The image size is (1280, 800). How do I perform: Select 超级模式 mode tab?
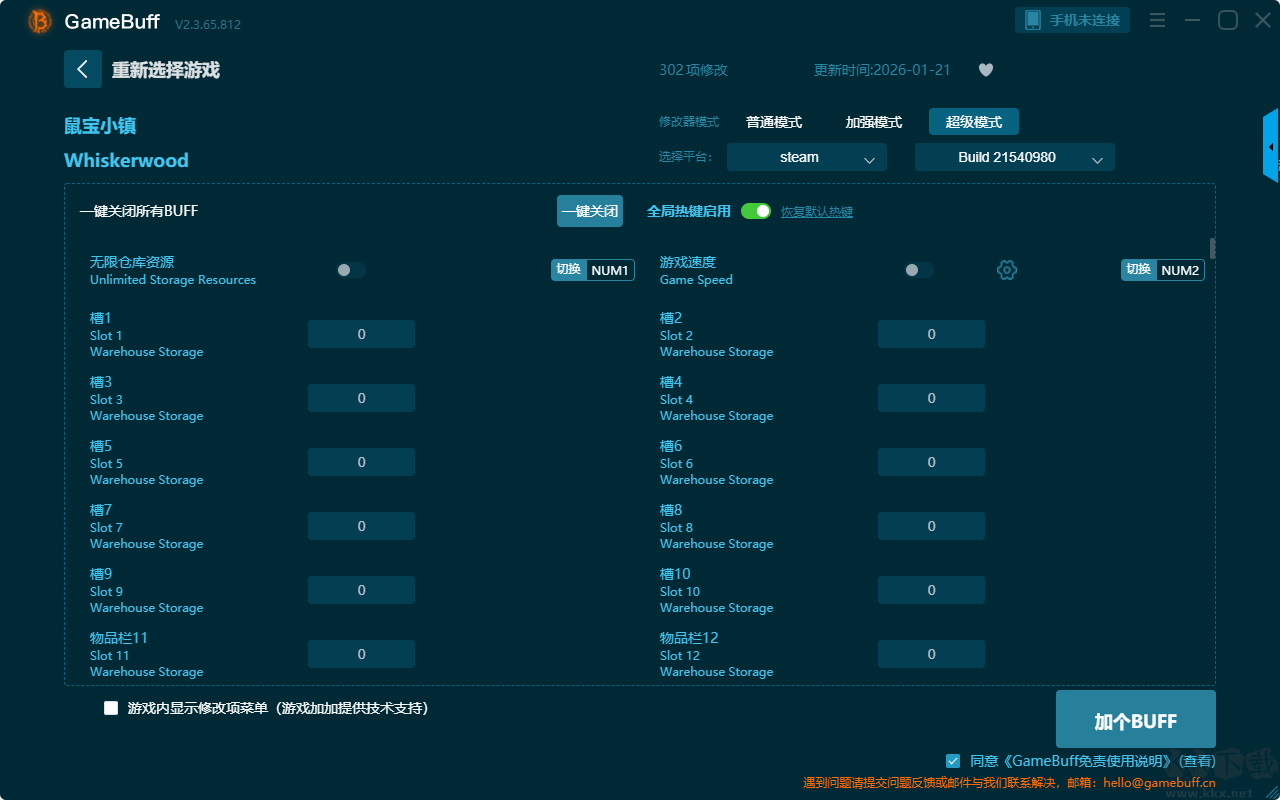pyautogui.click(x=974, y=122)
